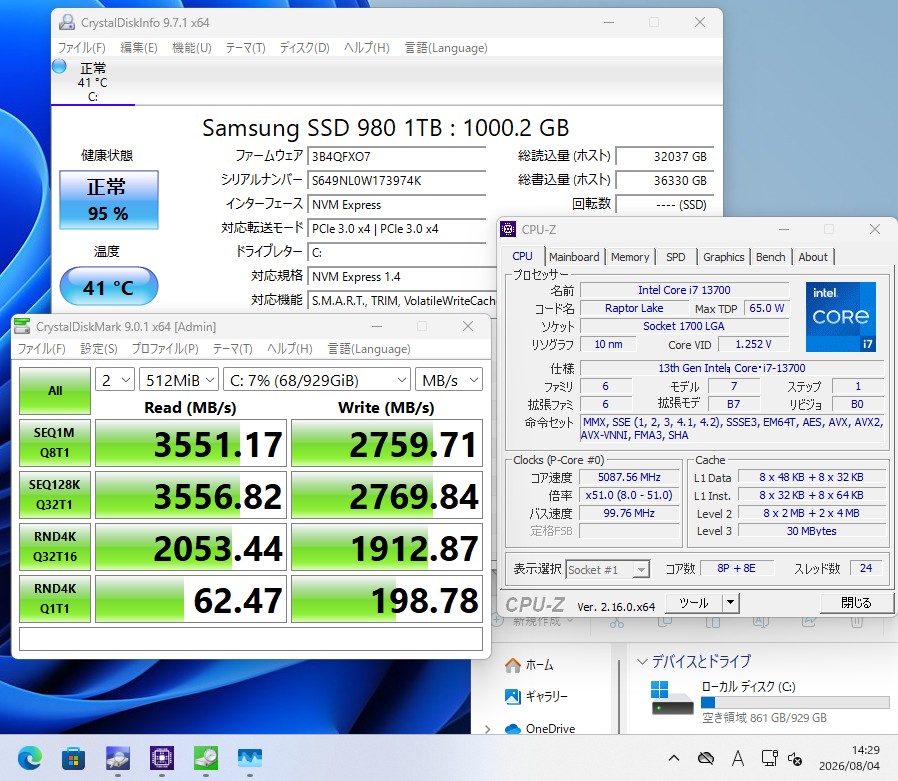Click the network status tray icon

769,759
